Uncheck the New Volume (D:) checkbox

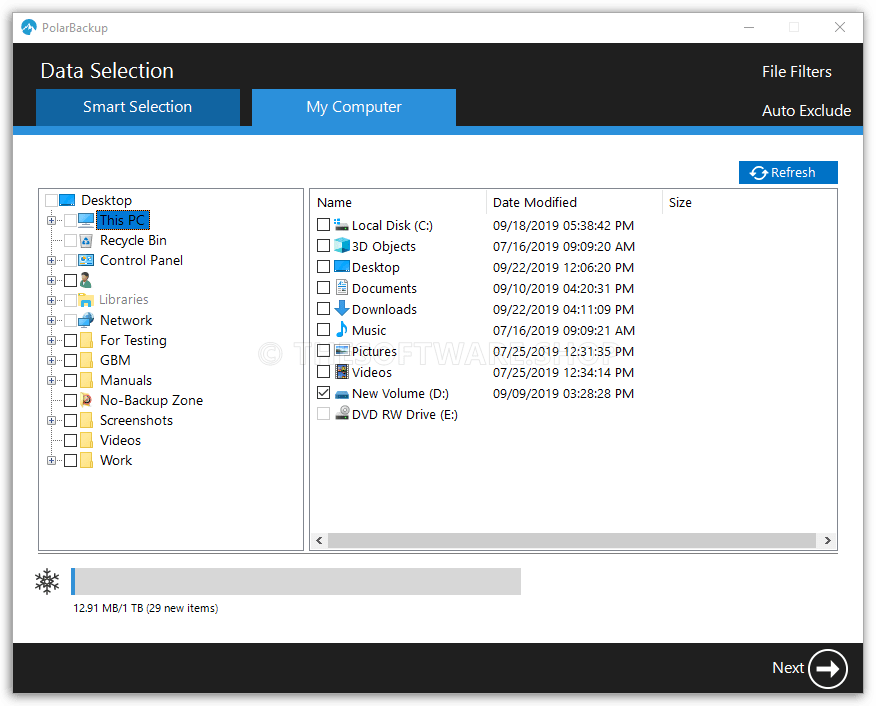pyautogui.click(x=323, y=393)
